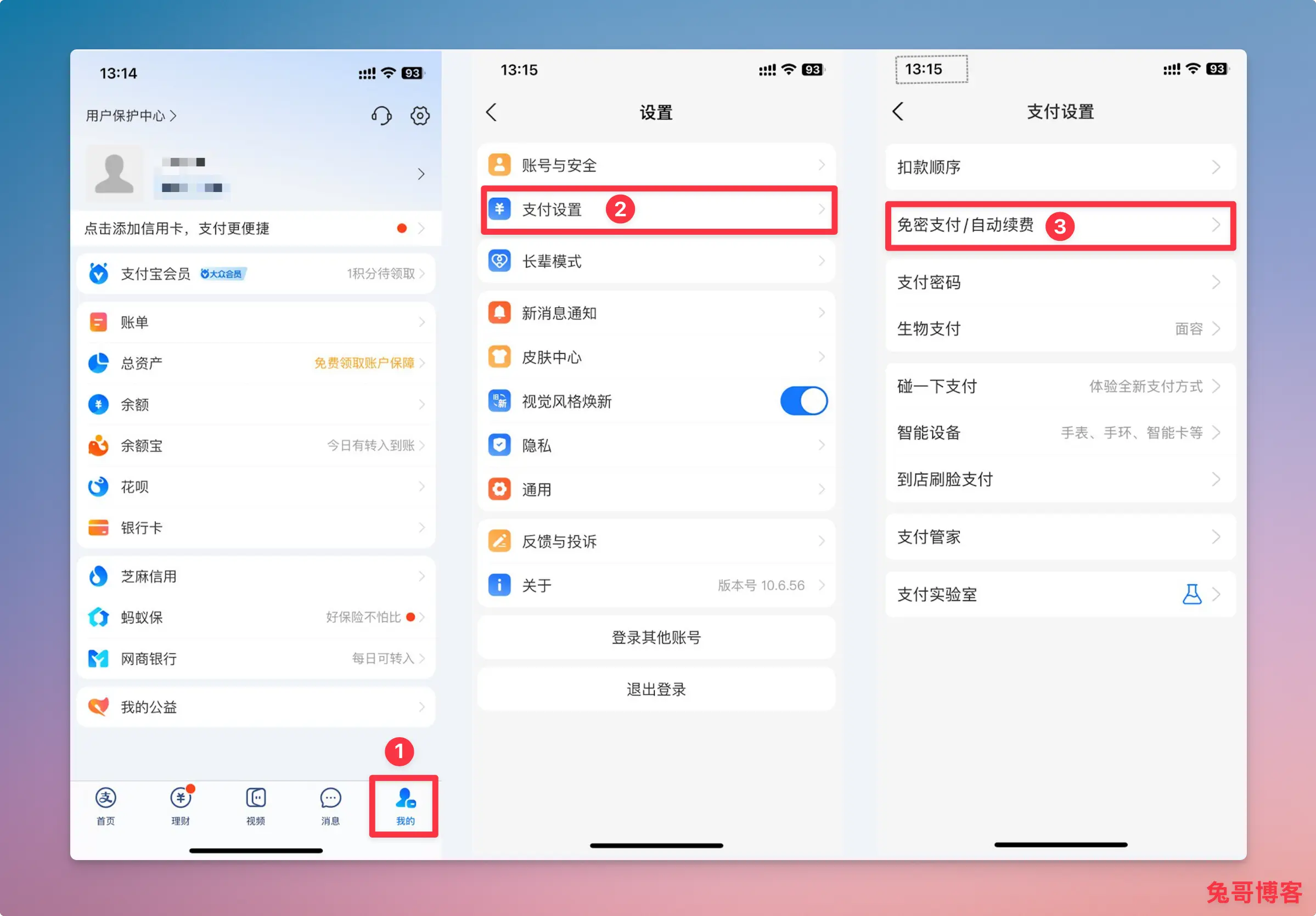Screen dimensions: 1316x916
Task: Open 支付管家 row chevron
Action: [1216, 538]
